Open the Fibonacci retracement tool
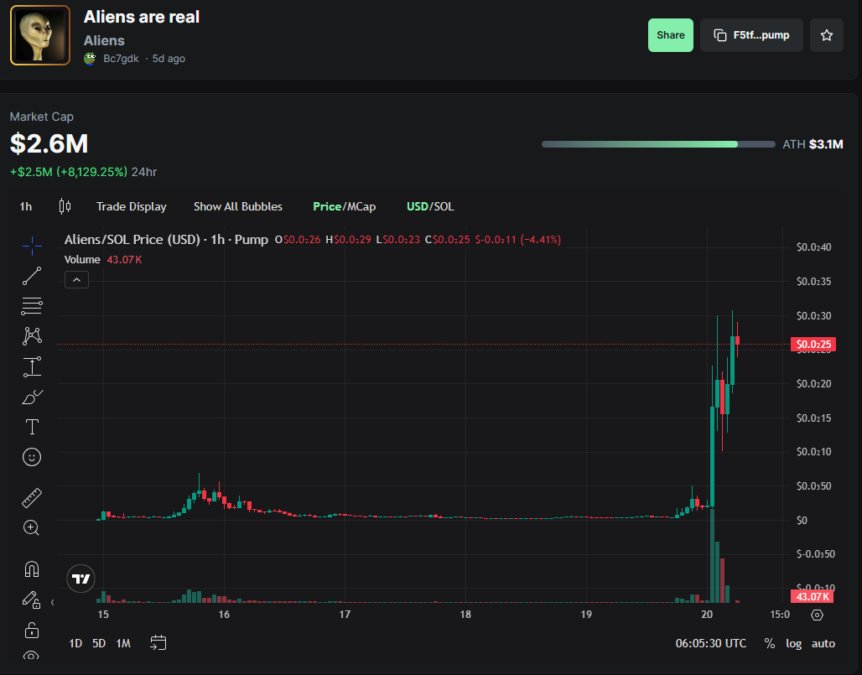The image size is (862, 675). [32, 306]
